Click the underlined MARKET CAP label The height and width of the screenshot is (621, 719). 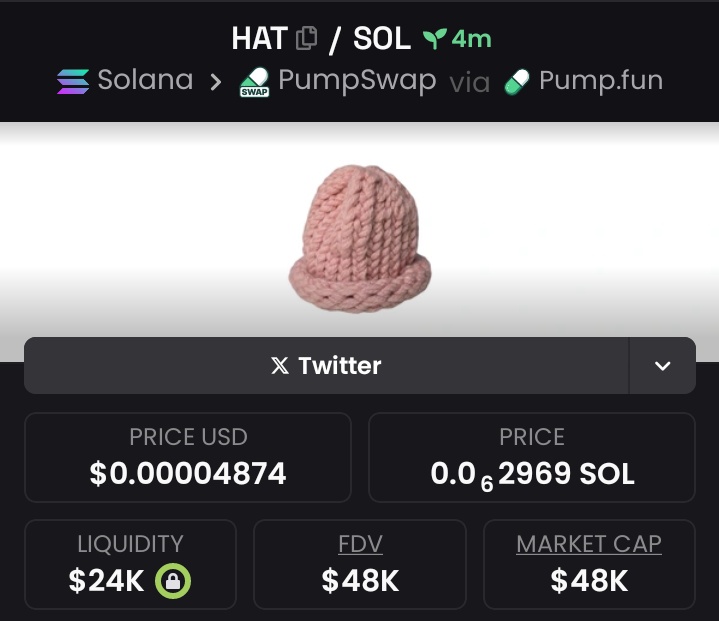[x=589, y=544]
